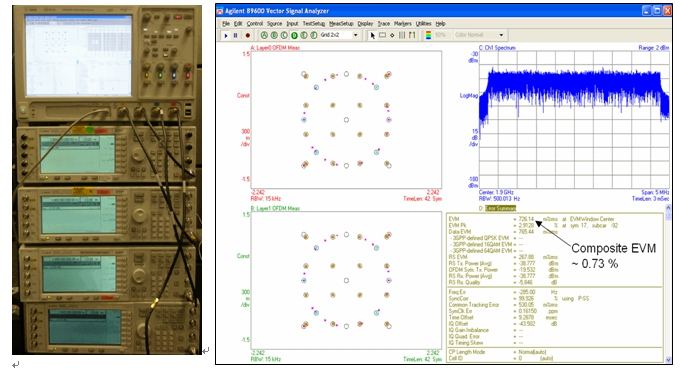691x373 pixels.
Task: Activate trace B toolbar button
Action: click(x=274, y=35)
